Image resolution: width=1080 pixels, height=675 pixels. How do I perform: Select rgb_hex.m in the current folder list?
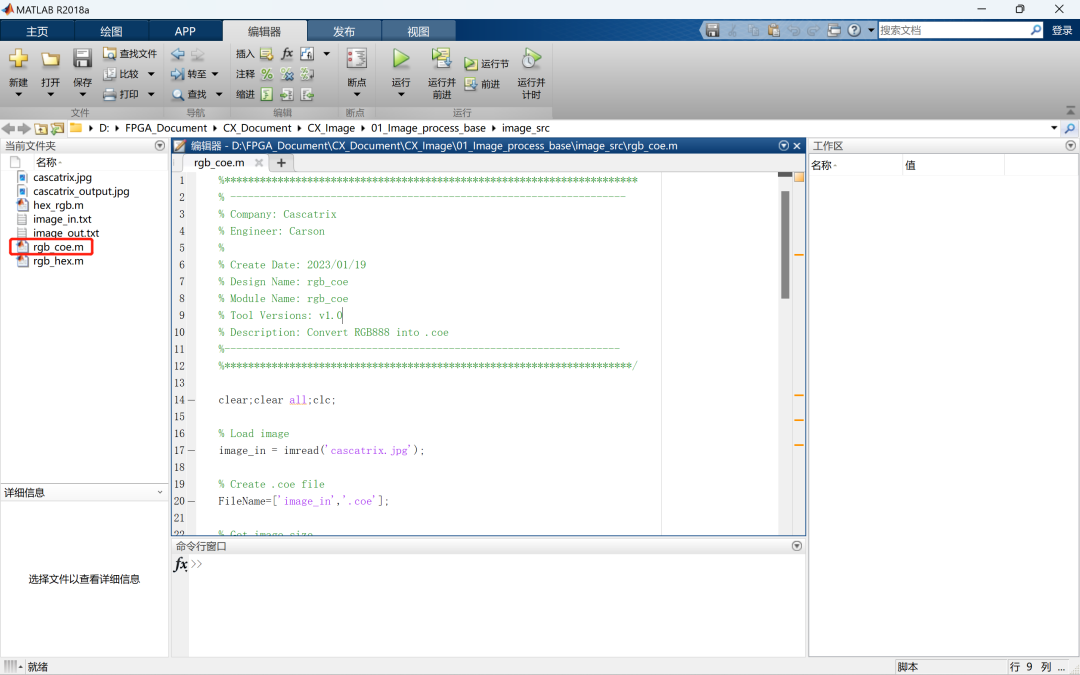[58, 261]
